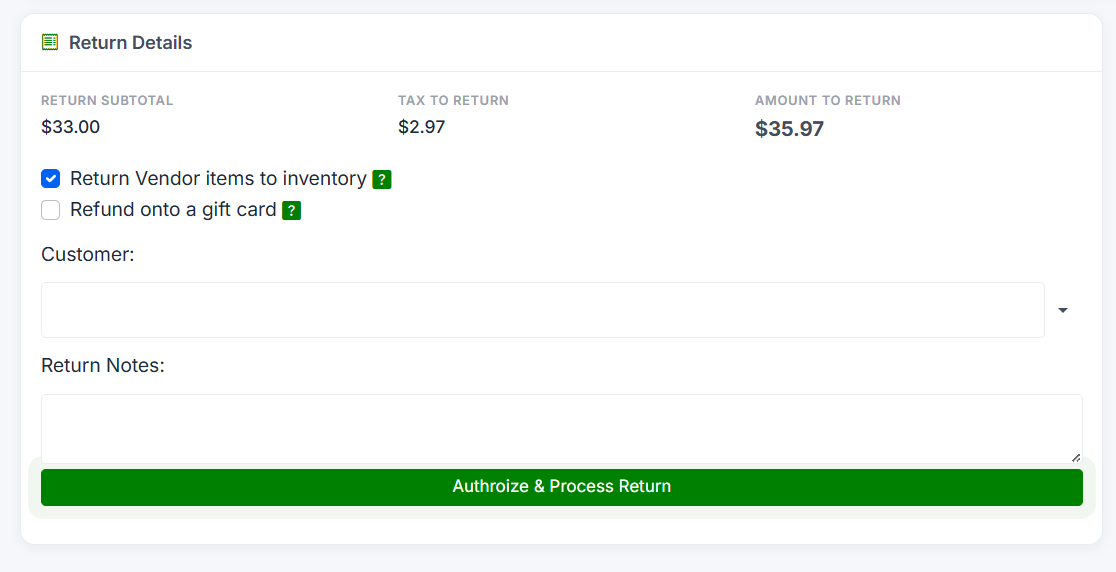This screenshot has height=572, width=1116.
Task: Focus the Return Notes text area
Action: click(x=562, y=429)
